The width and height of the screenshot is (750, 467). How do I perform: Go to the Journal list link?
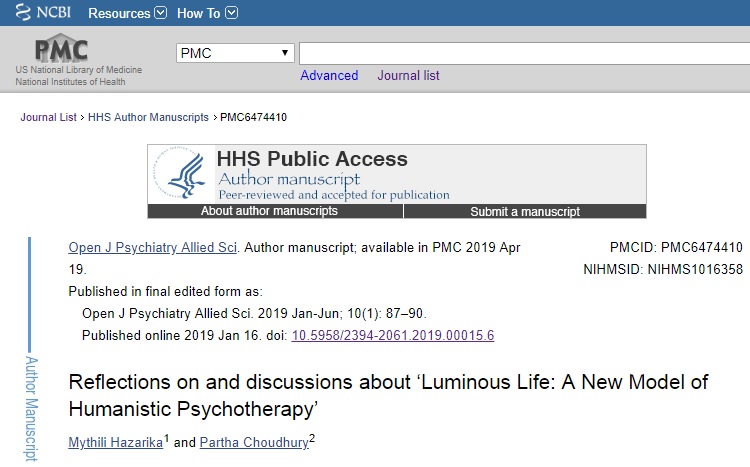[408, 76]
